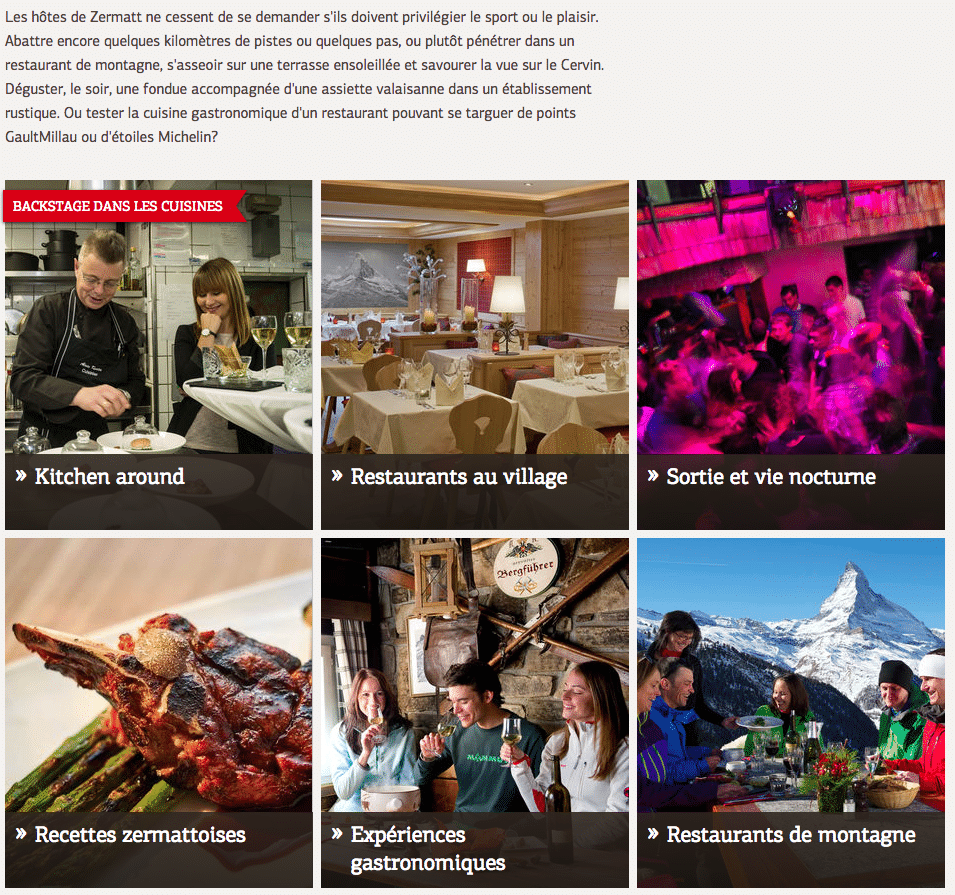
Task: Open Recettes zermattoises page
Action: point(140,835)
